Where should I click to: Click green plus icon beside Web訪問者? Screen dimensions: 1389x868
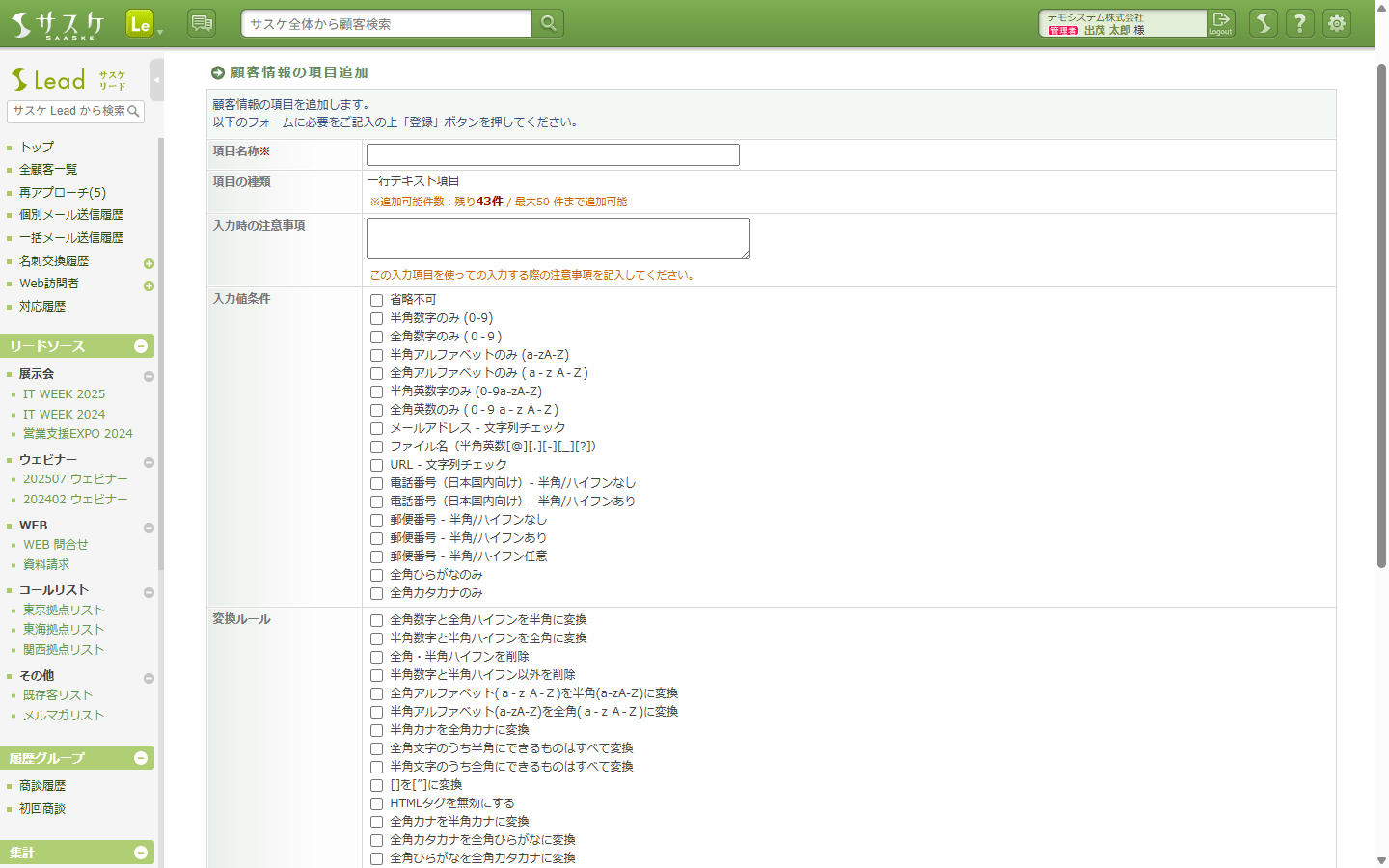click(149, 285)
